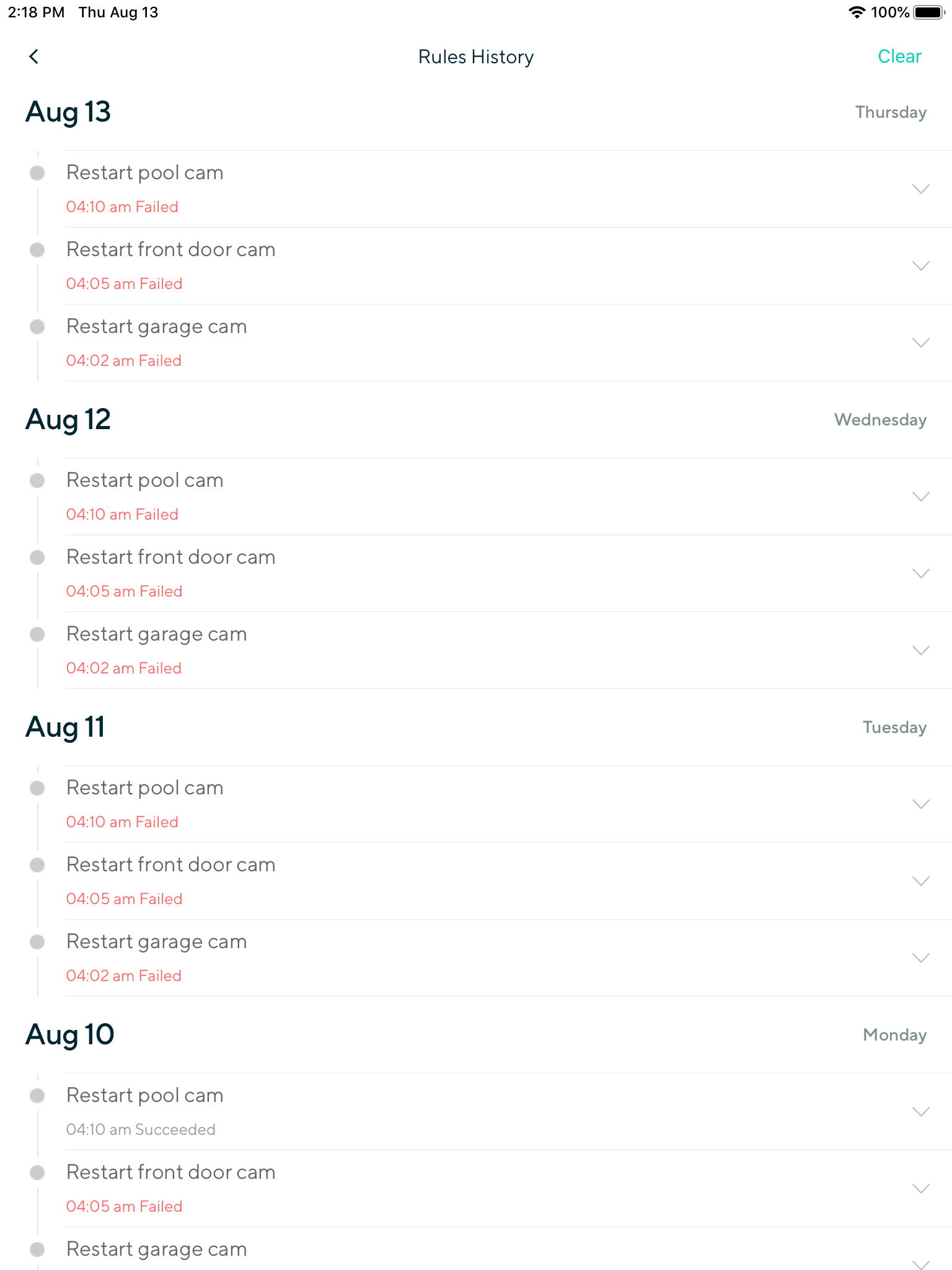The height and width of the screenshot is (1270, 952).
Task: Select the Aug 11 garage cam timeline dot
Action: 37,942
